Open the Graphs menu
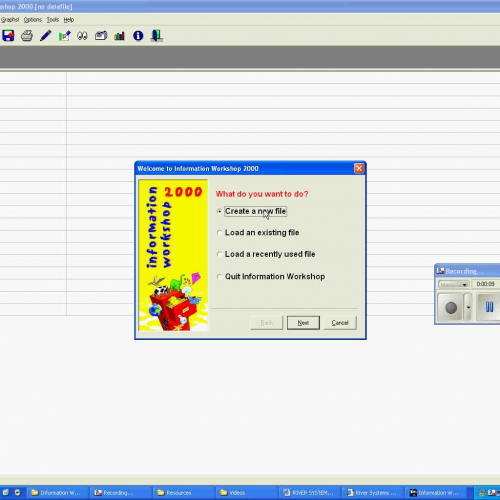The width and height of the screenshot is (500, 500). pos(10,20)
